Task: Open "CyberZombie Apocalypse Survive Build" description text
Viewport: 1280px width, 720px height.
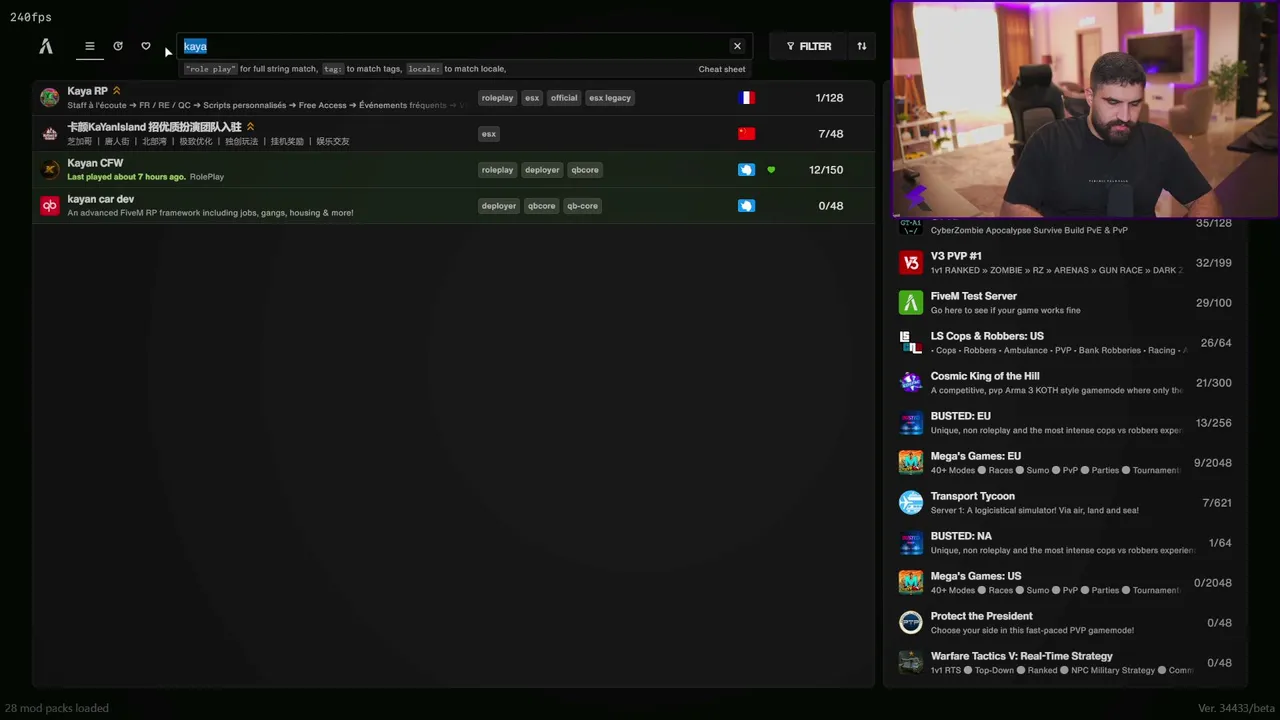Action: pos(1029,230)
